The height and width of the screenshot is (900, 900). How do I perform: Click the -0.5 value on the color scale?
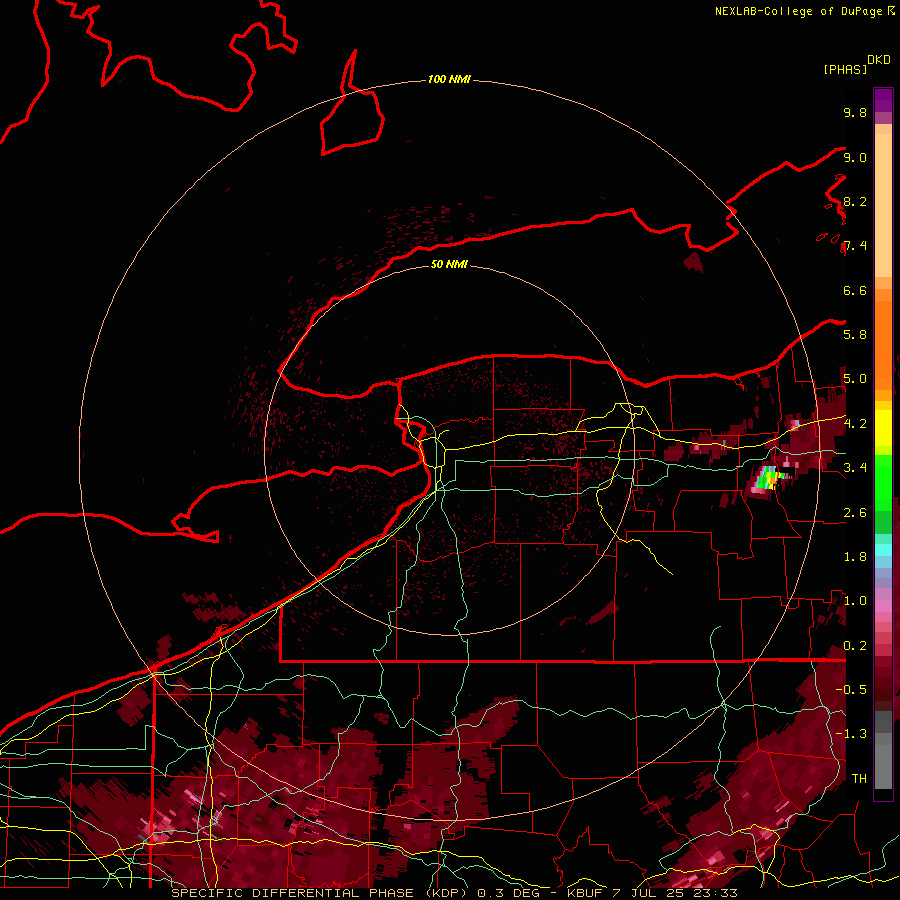pyautogui.click(x=853, y=690)
